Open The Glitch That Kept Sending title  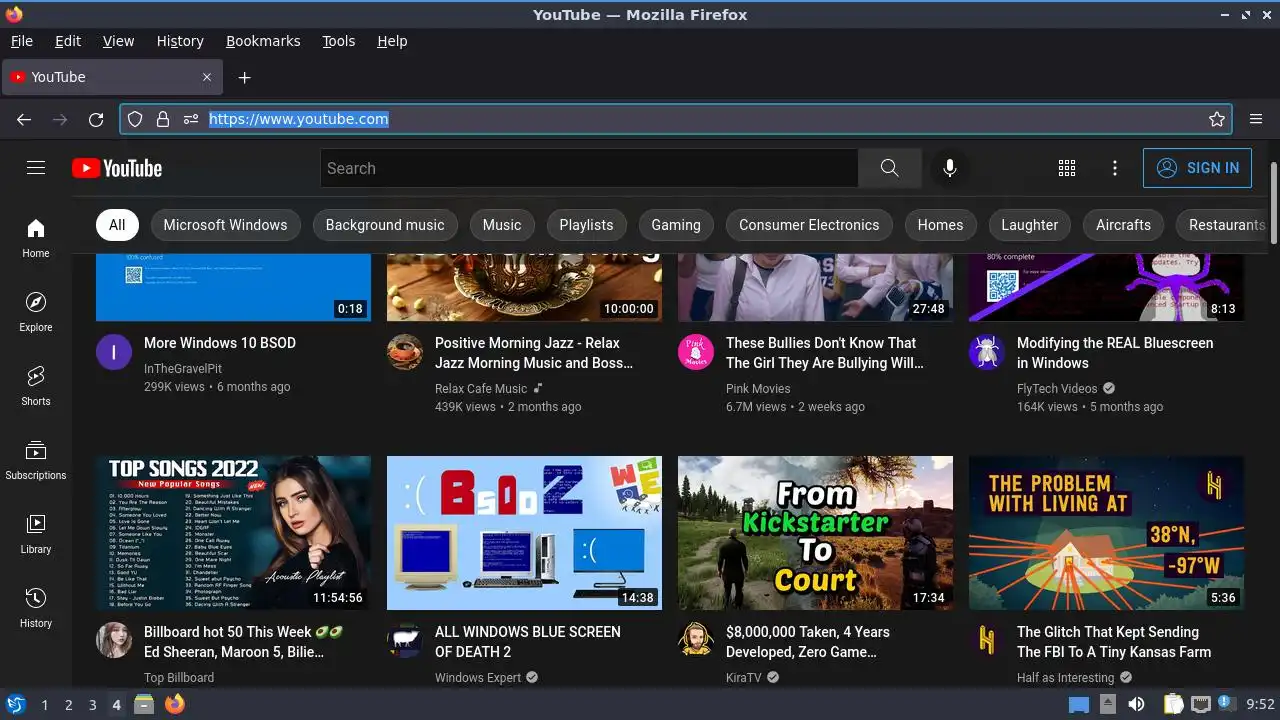pos(1114,642)
